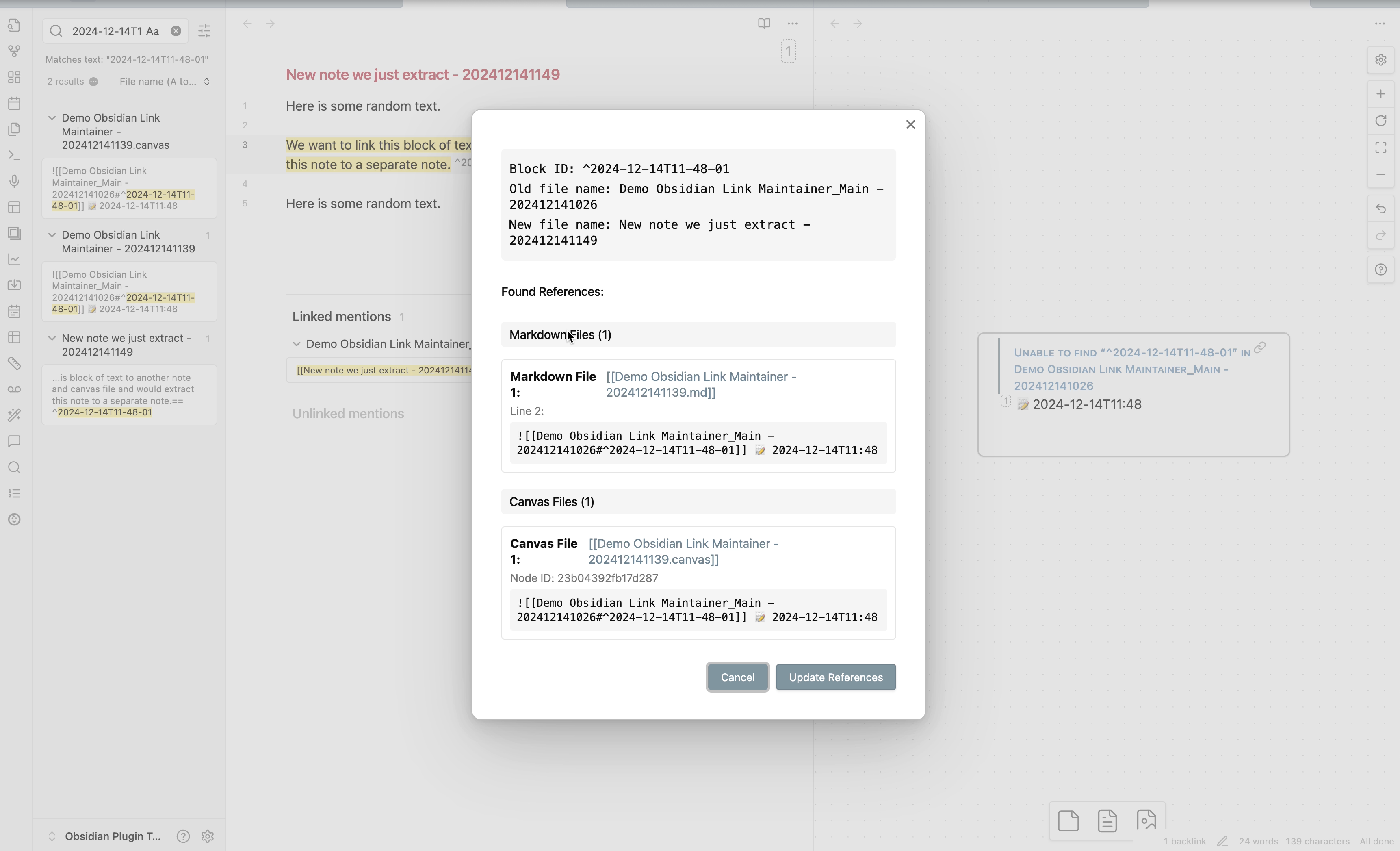Screen dimensions: 1400x851
Task: Open the search settings filter icon
Action: 204,31
